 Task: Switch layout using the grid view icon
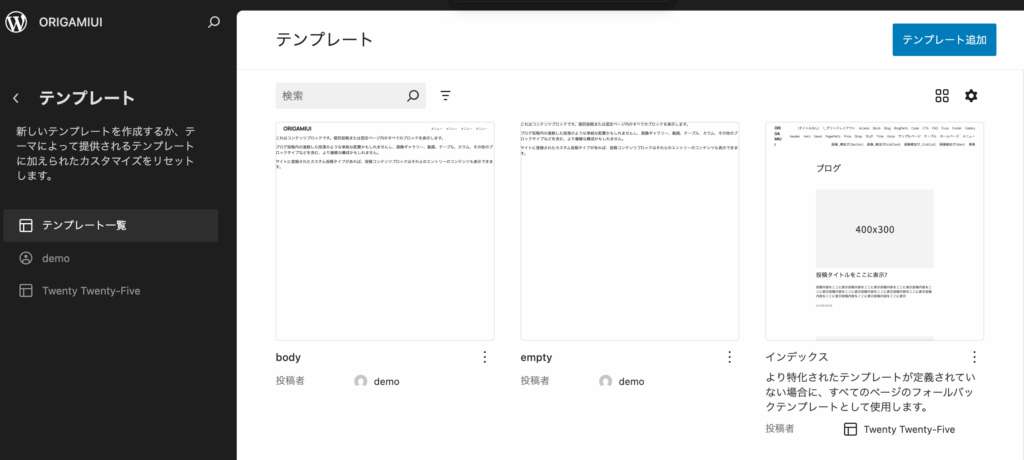[942, 96]
